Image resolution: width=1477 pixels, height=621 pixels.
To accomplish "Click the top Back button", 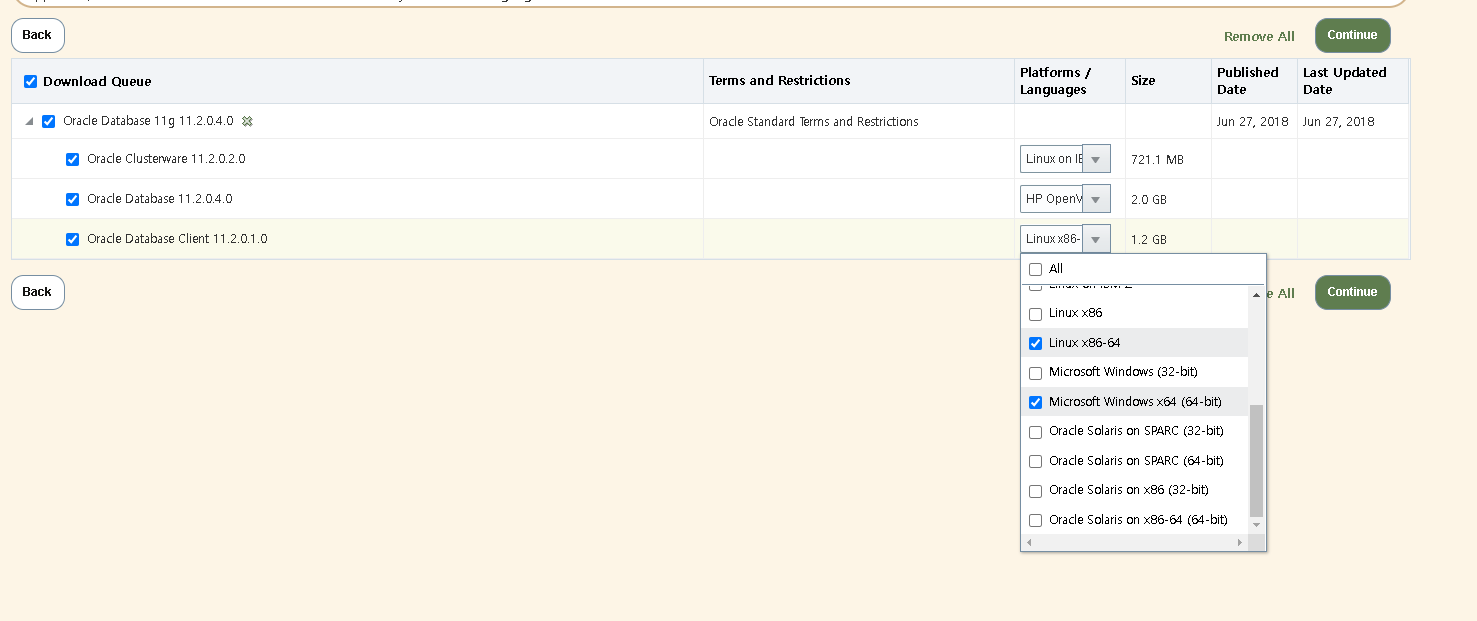I will (x=38, y=35).
